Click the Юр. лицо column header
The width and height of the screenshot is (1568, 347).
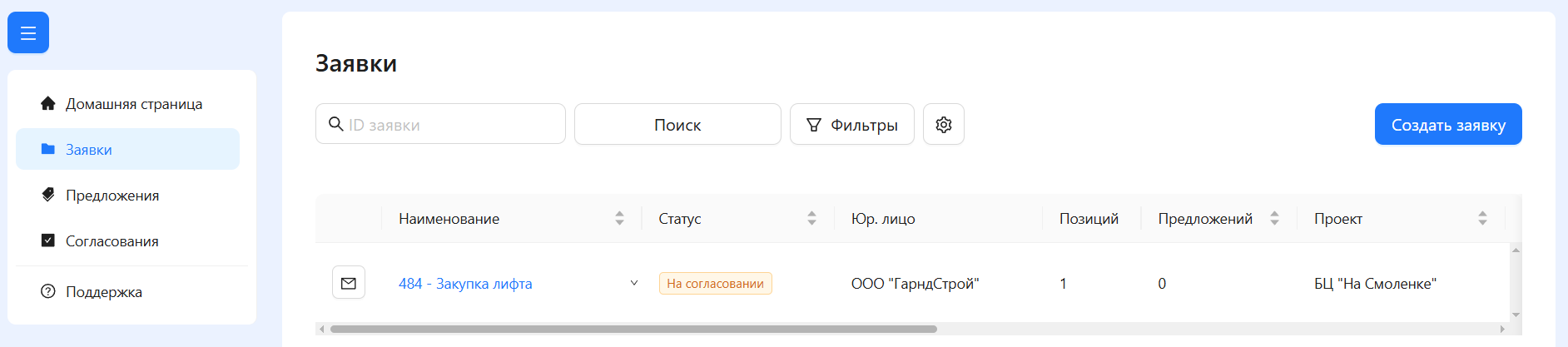tap(883, 219)
